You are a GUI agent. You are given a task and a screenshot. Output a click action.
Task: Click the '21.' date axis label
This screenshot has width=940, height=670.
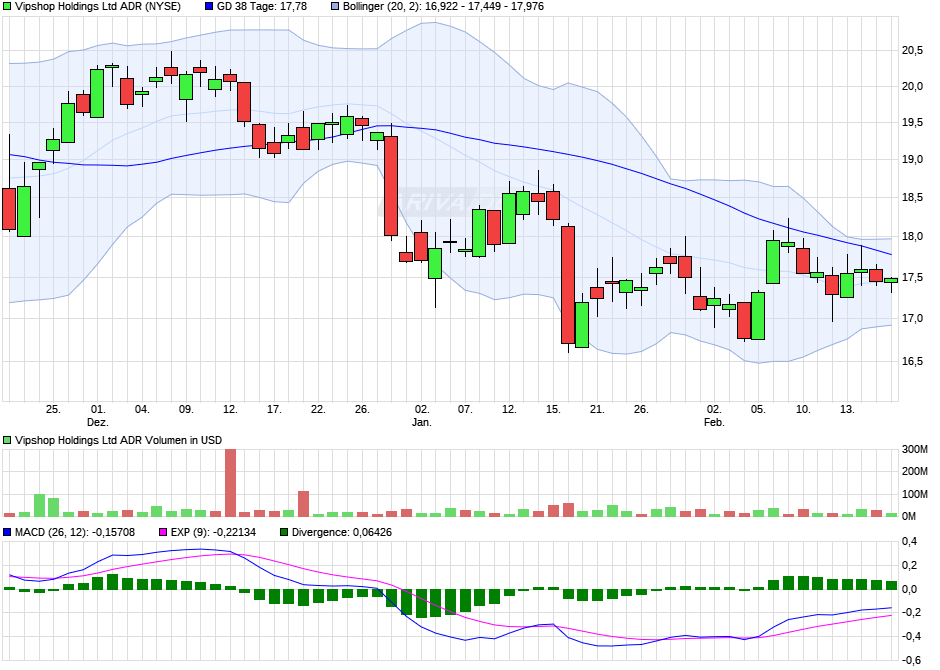pos(597,409)
